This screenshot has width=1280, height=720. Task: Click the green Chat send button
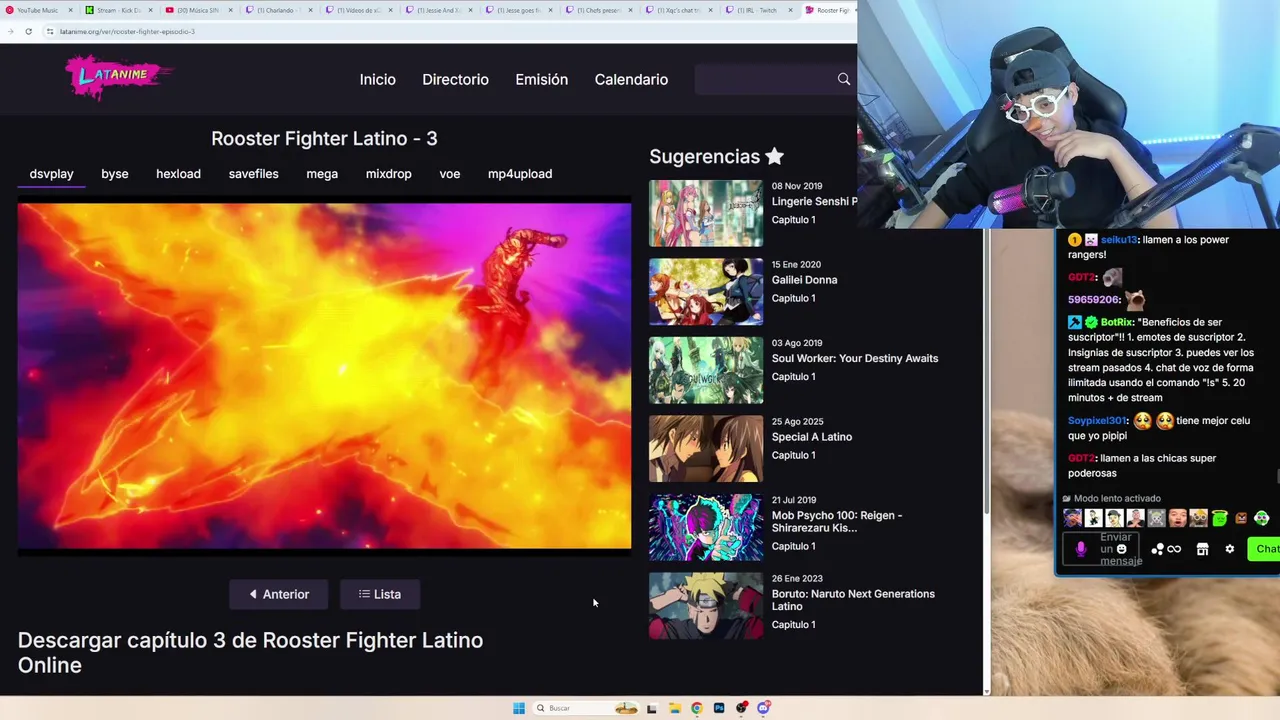coord(1265,549)
